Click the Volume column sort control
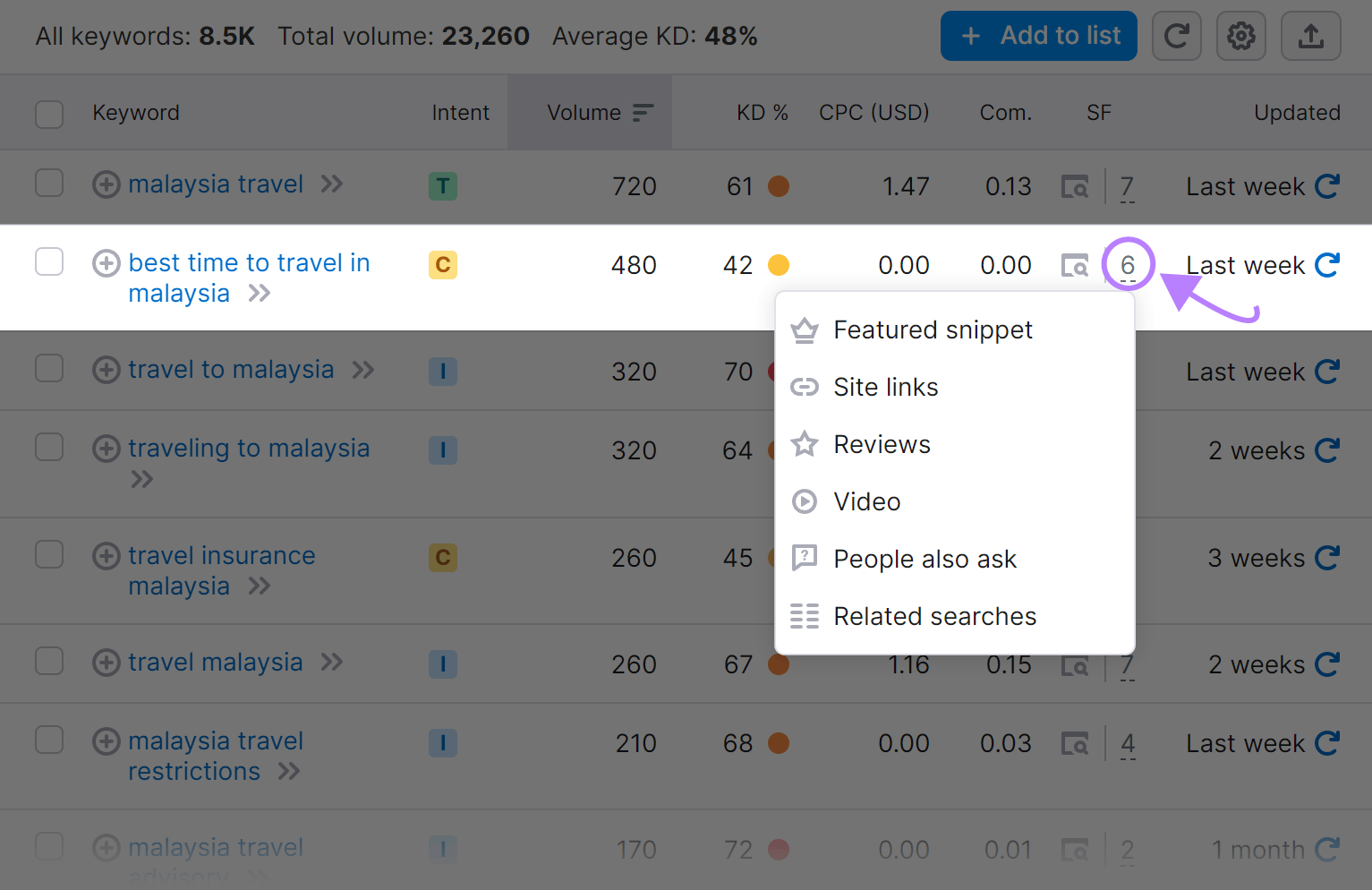The image size is (1372, 890). (x=643, y=113)
